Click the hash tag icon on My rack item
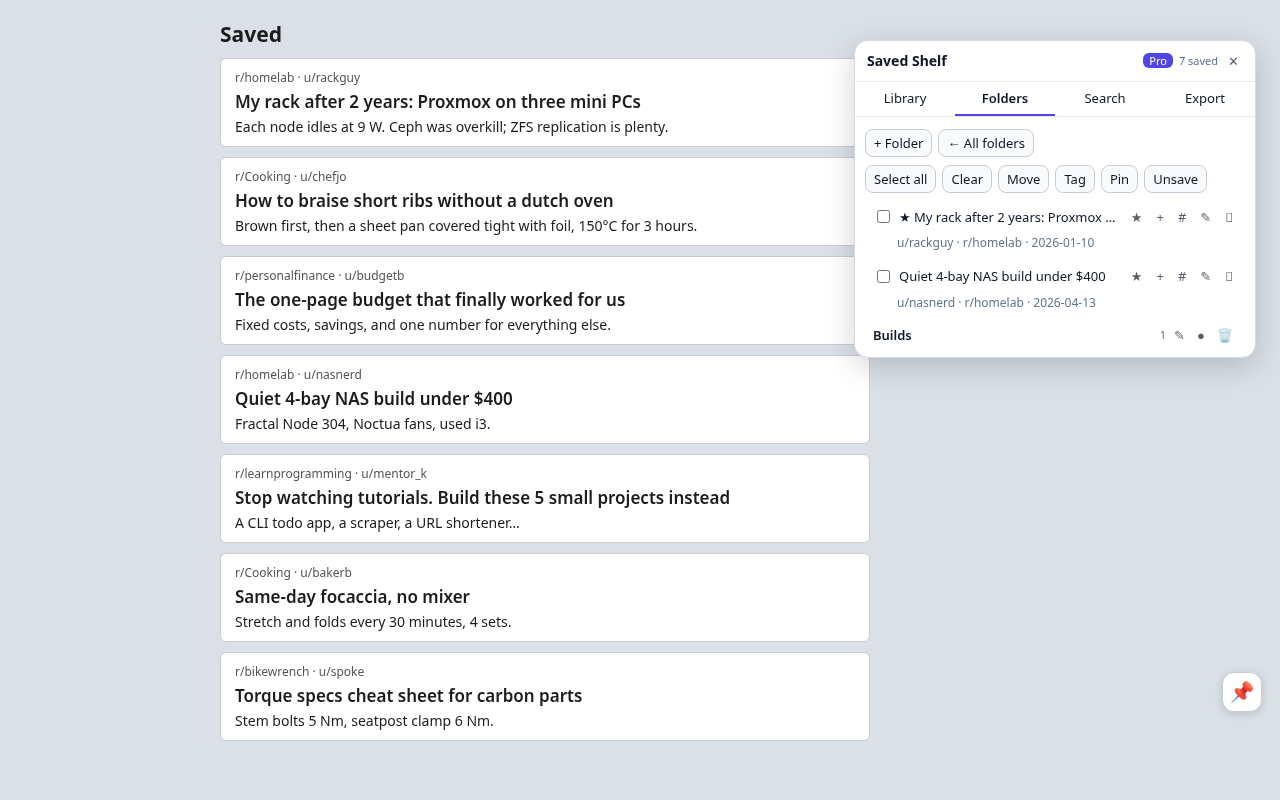This screenshot has height=800, width=1280. 1182,218
